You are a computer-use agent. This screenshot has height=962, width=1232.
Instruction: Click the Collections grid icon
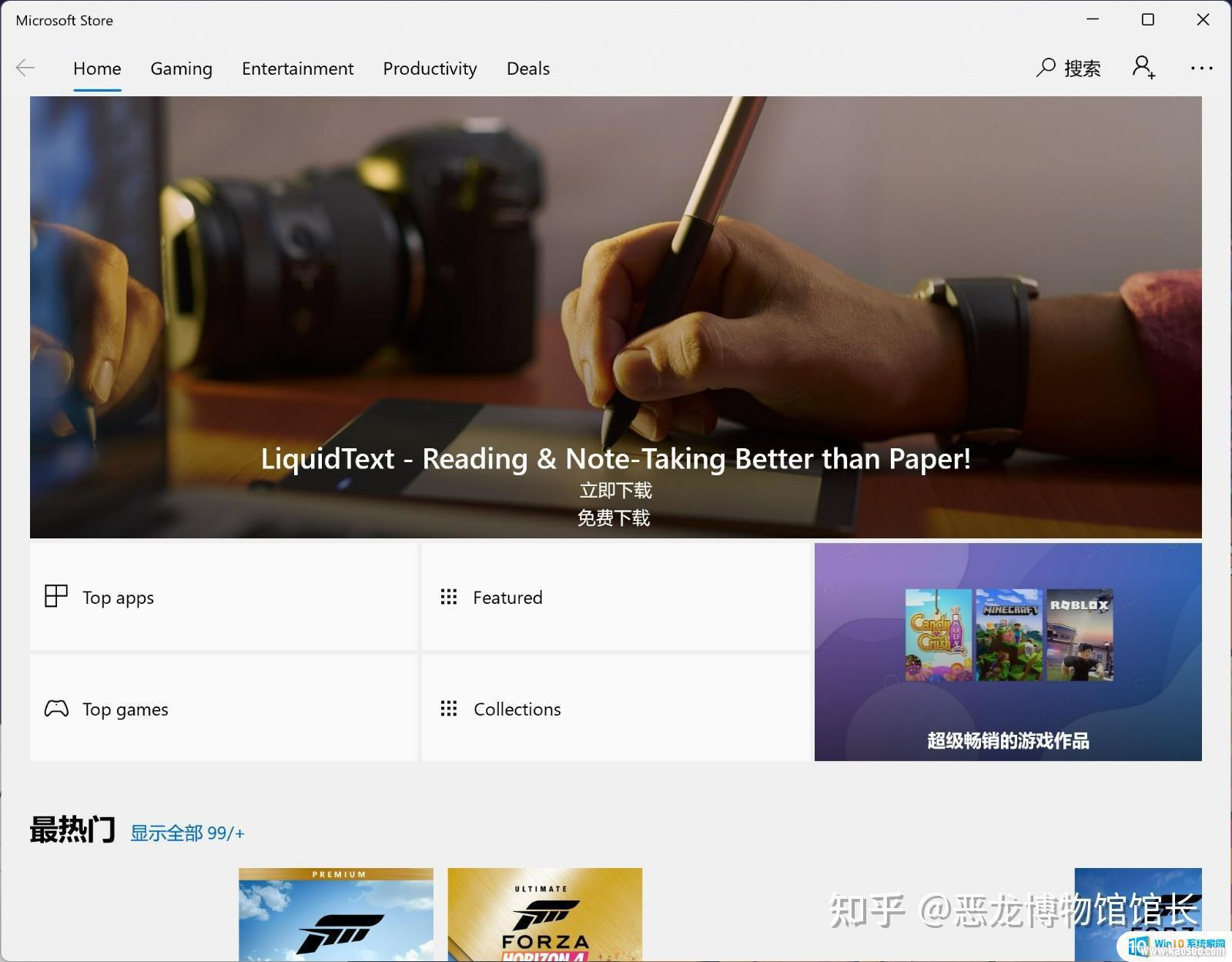449,709
